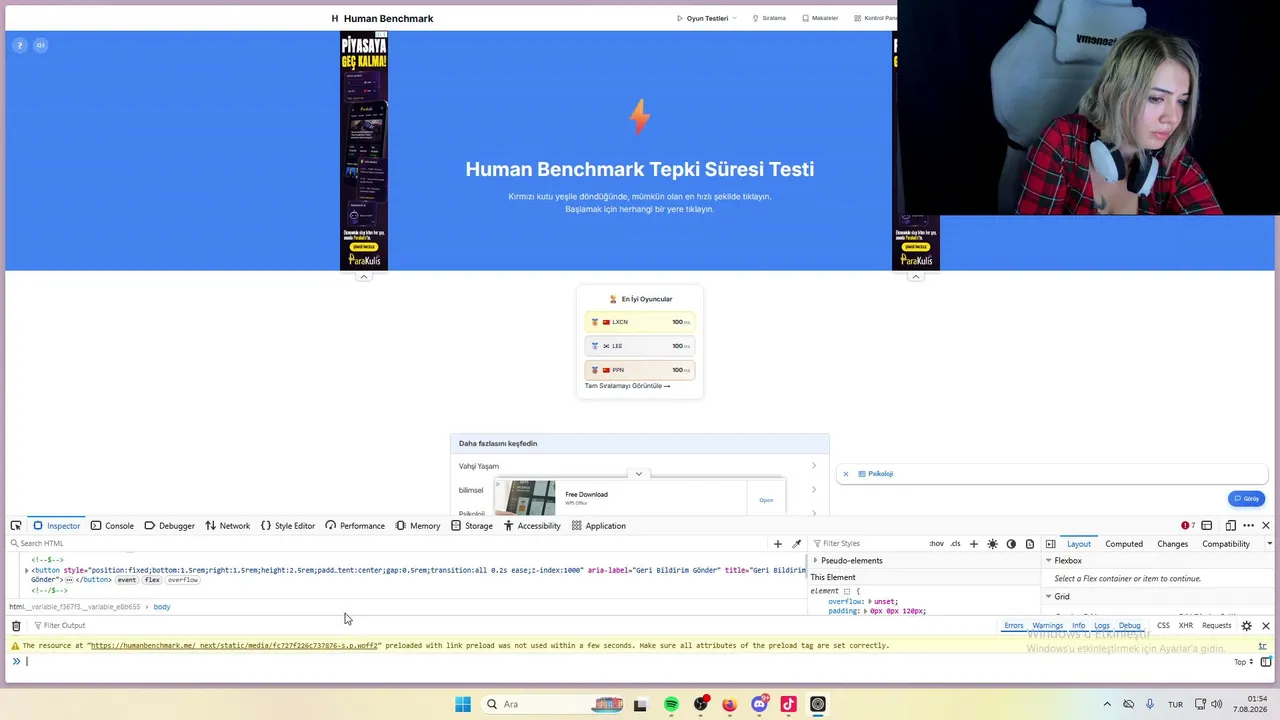The width and height of the screenshot is (1280, 720).
Task: Clear console output with trash icon
Action: 16,626
